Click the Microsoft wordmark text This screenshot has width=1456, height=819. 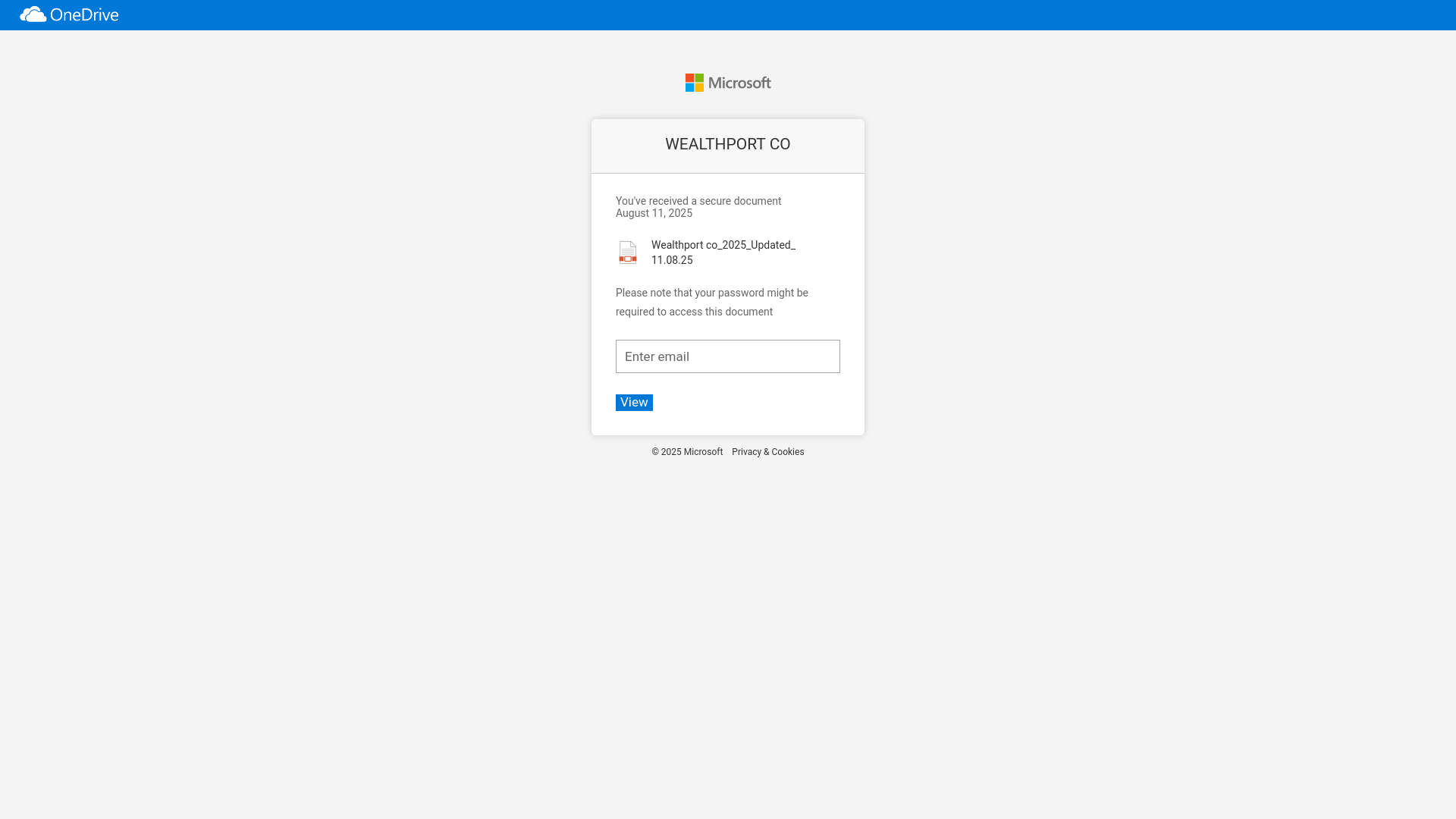739,83
